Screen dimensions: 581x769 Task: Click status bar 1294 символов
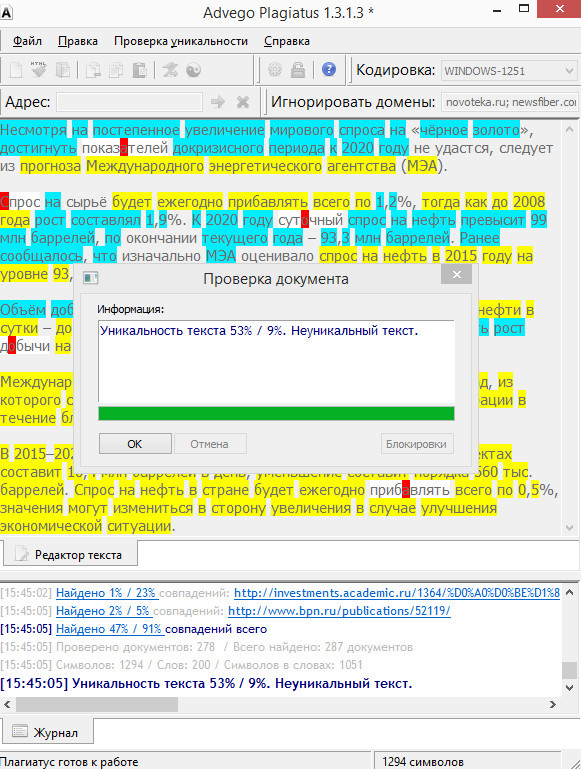pyautogui.click(x=423, y=762)
